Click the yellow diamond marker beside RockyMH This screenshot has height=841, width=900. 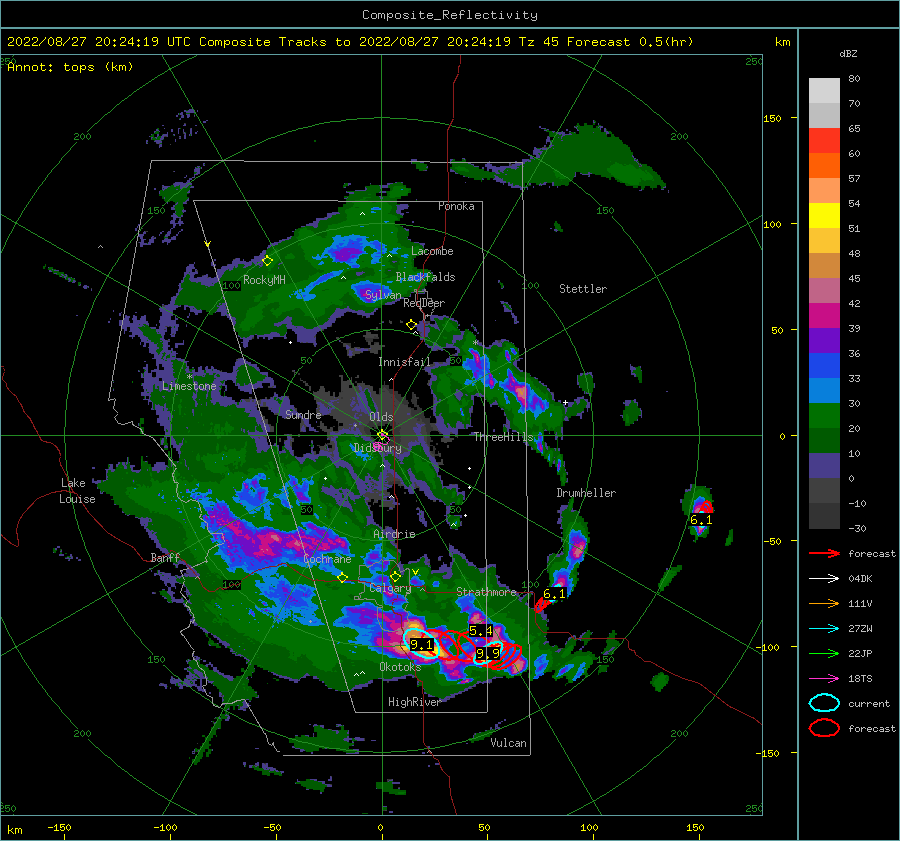click(x=267, y=261)
